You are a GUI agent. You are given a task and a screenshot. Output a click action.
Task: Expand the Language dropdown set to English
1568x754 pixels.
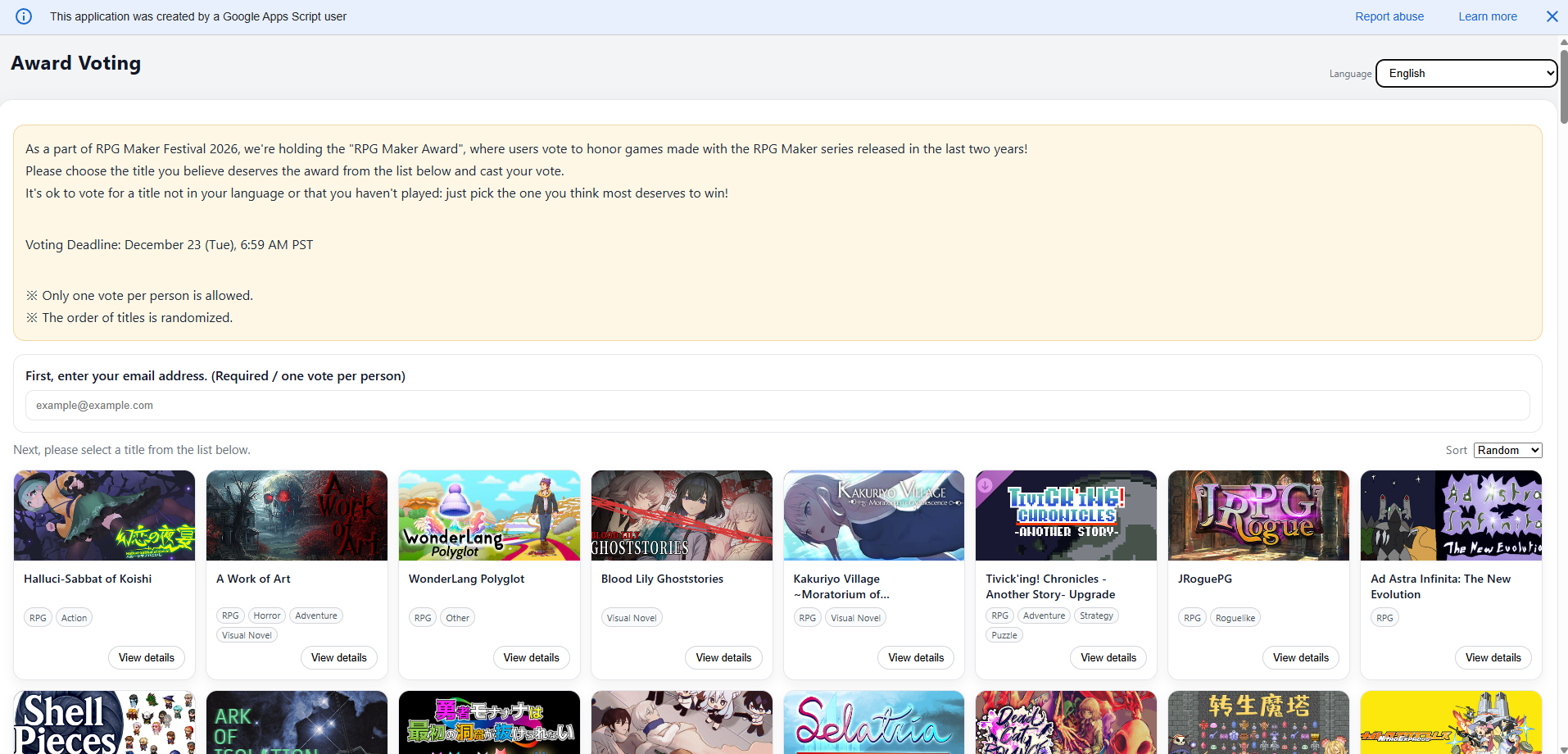pos(1466,73)
